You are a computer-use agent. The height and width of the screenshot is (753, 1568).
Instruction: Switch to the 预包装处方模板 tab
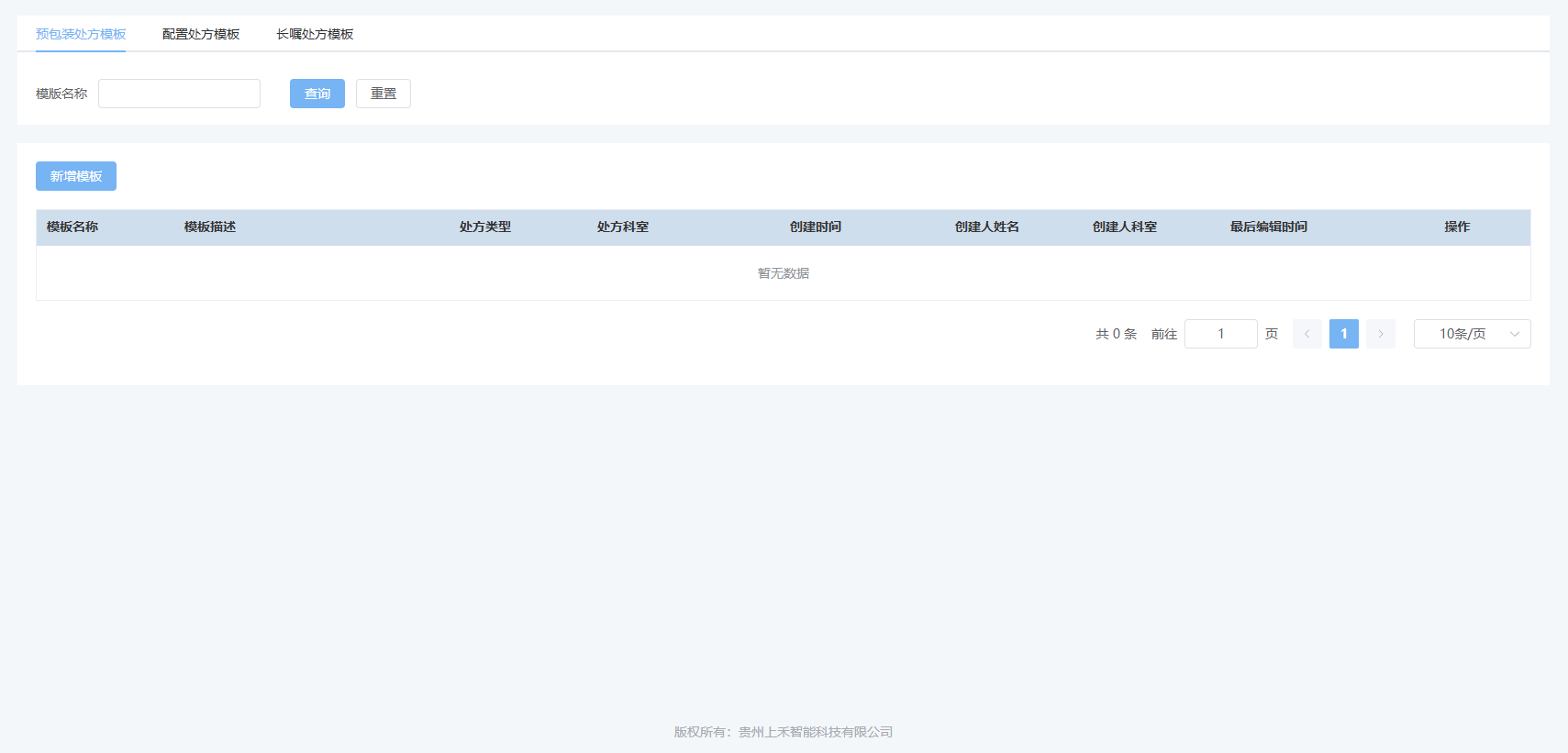tap(81, 34)
